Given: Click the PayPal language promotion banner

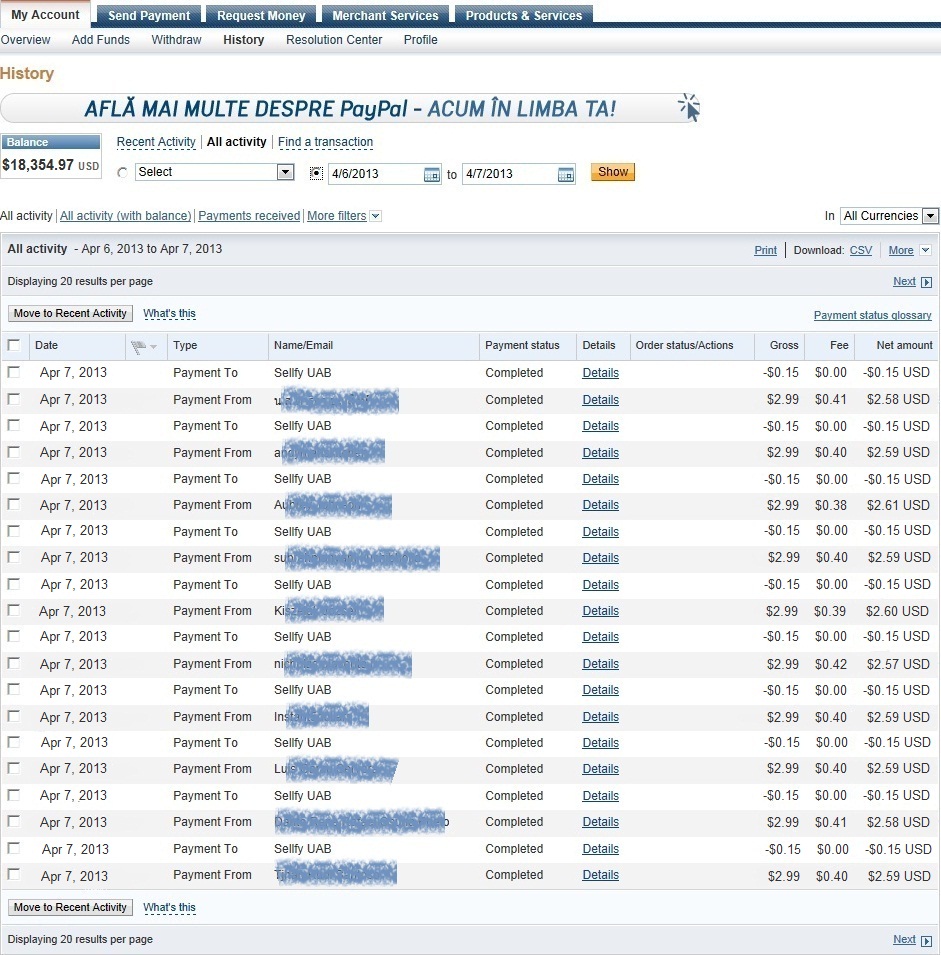Looking at the screenshot, I should 350,108.
